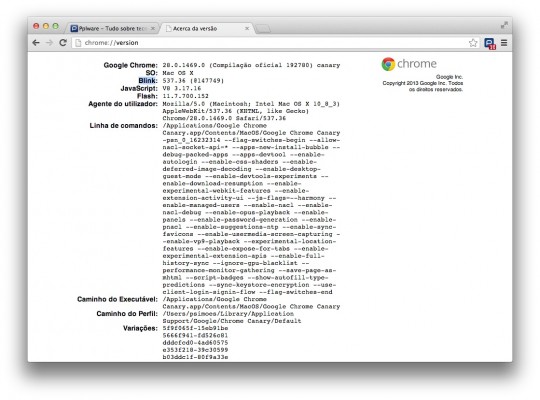Screen dimensions: 540x400
Task: Click the Agente do utilizador label
Action: tap(123, 104)
